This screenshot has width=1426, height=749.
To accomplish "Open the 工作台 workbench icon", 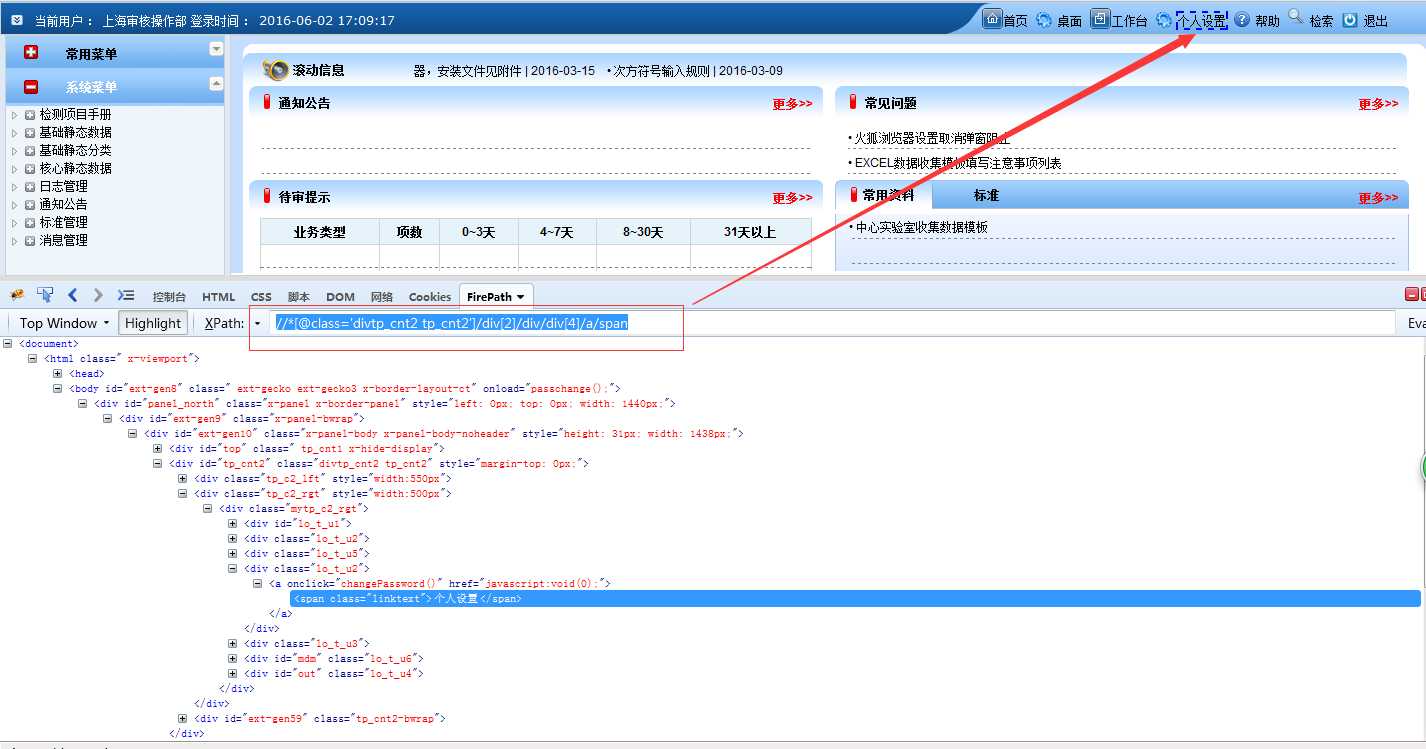I will [x=1100, y=19].
